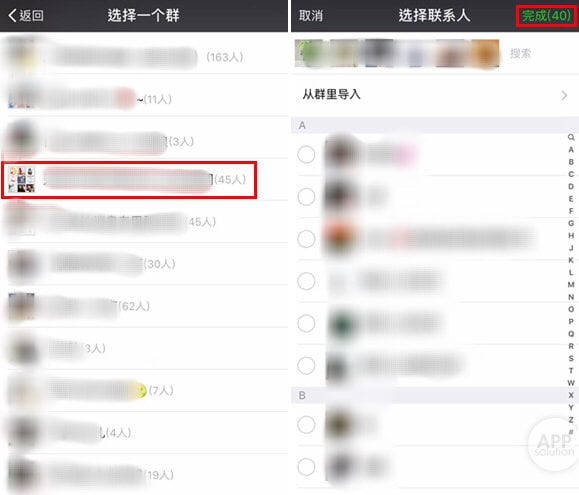Select the first contact radio under section A

pyautogui.click(x=306, y=154)
